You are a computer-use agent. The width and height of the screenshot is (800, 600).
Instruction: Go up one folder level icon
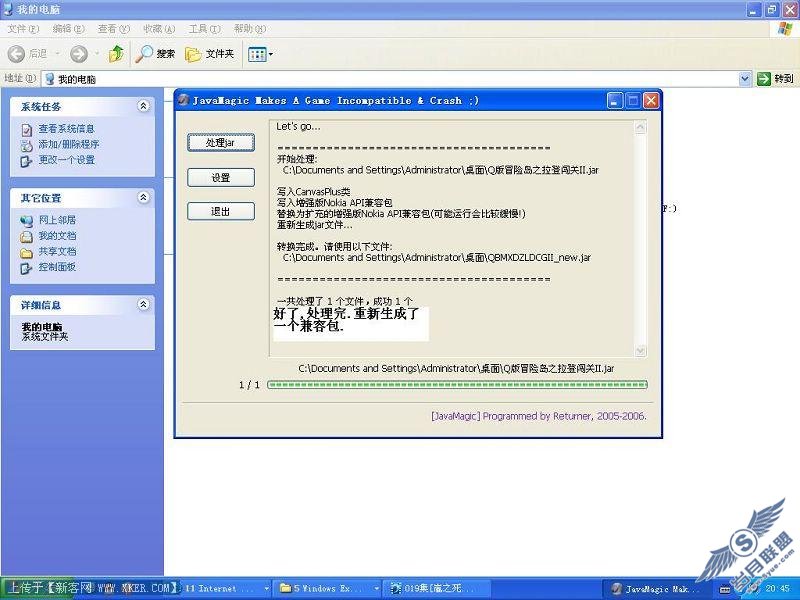117,54
